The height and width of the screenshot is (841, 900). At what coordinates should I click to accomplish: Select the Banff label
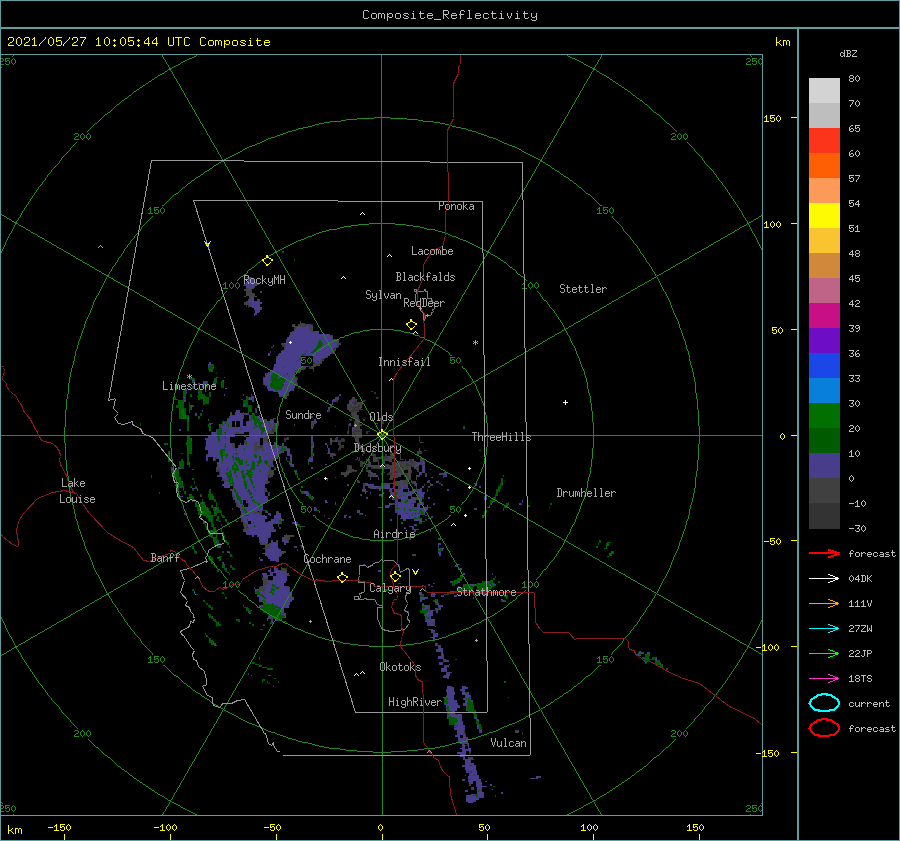(165, 557)
